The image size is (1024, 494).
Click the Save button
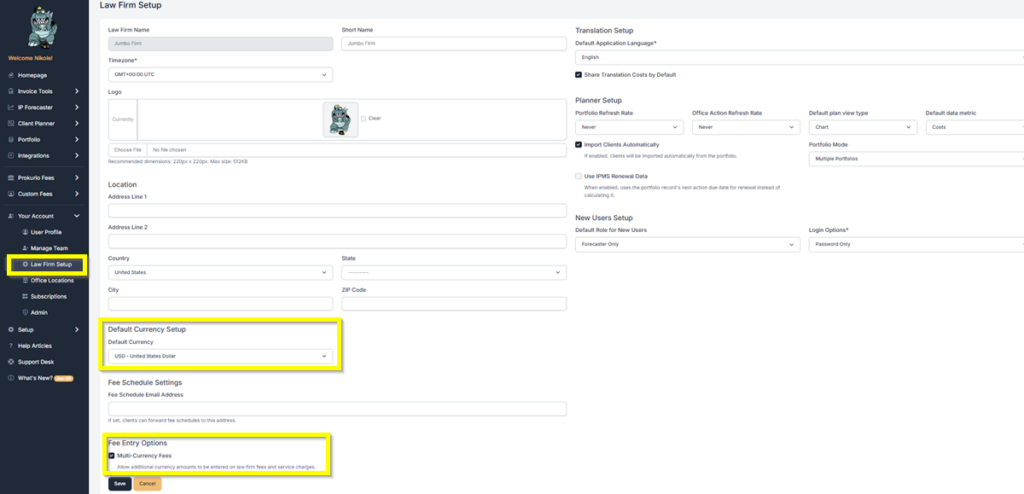tap(120, 484)
